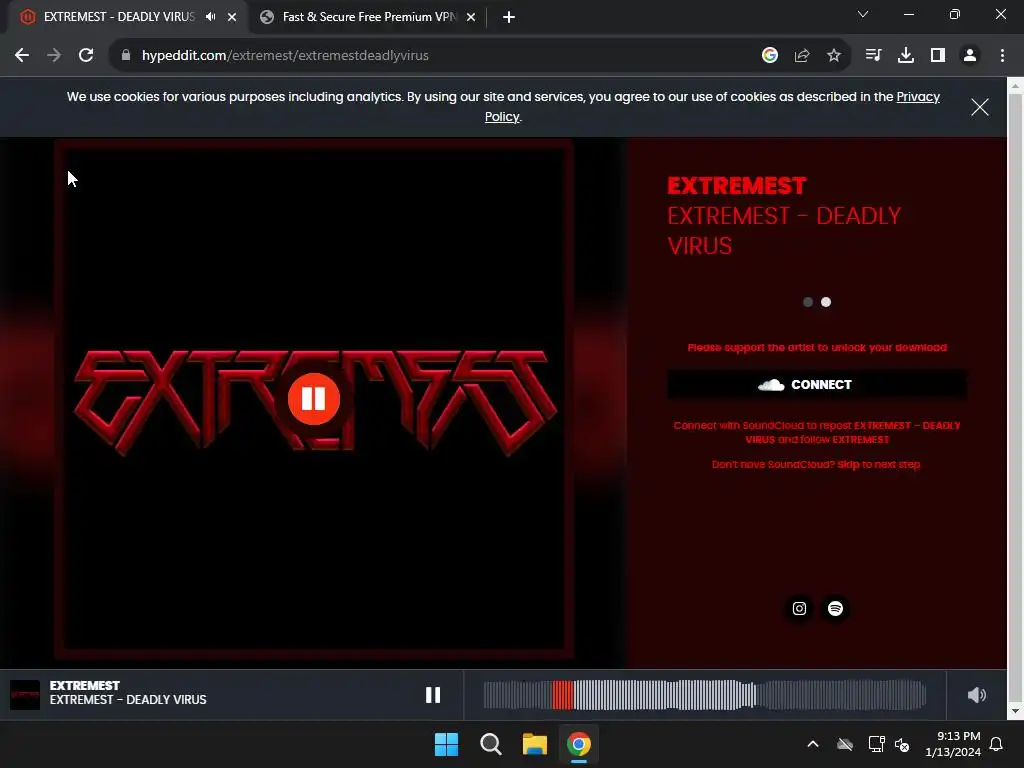Dismiss the cookie notice with the X
The image size is (1024, 768).
point(980,107)
